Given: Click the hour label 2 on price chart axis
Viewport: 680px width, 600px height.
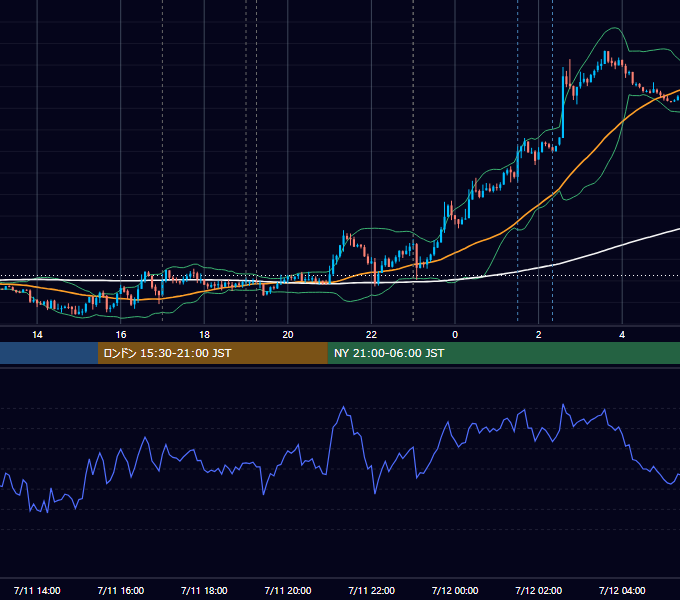Looking at the screenshot, I should (x=539, y=334).
